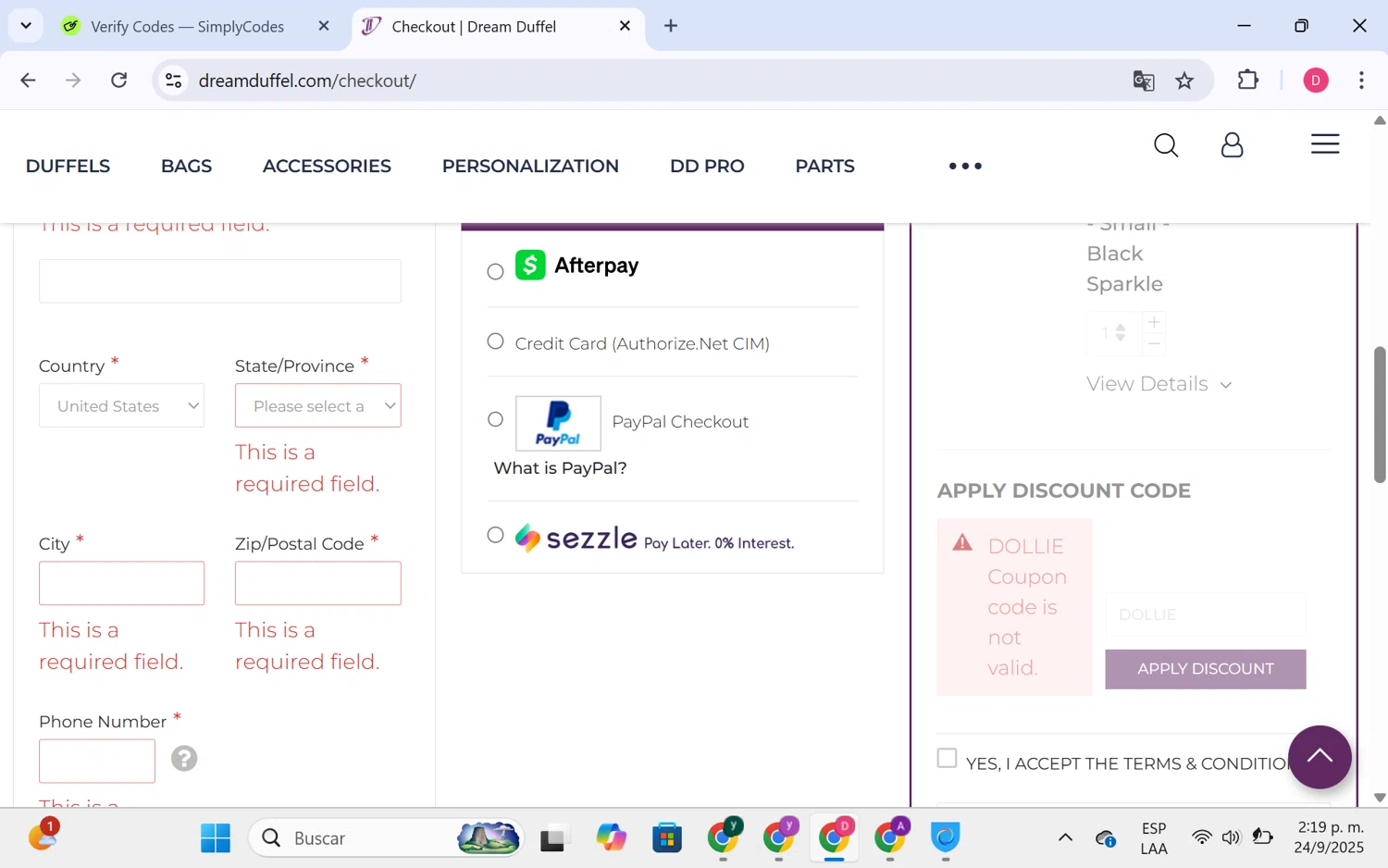
Task: Click the browser forward arrow
Action: 73,81
